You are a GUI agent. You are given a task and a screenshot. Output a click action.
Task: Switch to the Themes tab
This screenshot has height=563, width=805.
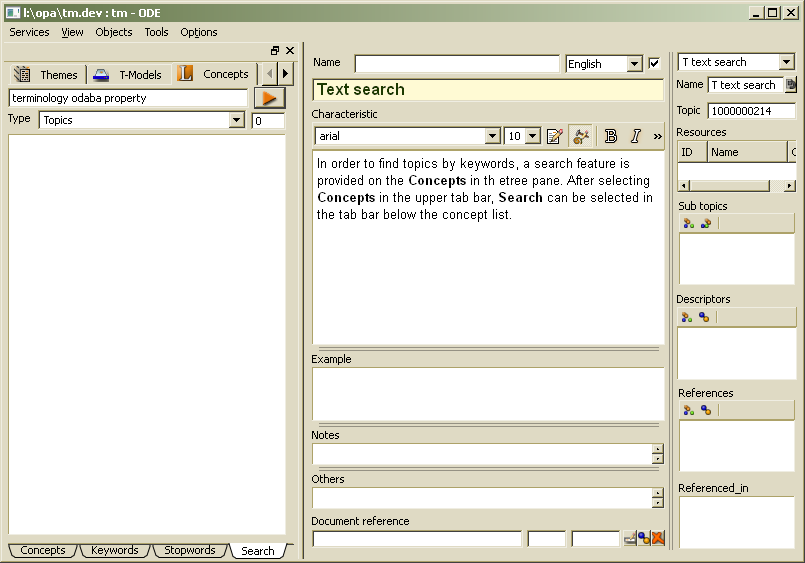(x=46, y=74)
